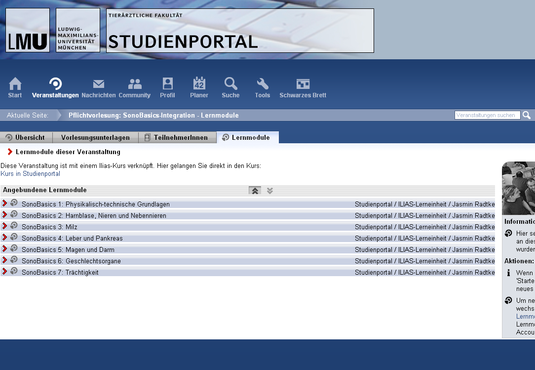This screenshot has width=535, height=370.
Task: Select the Lernmodule tab
Action: [248, 138]
